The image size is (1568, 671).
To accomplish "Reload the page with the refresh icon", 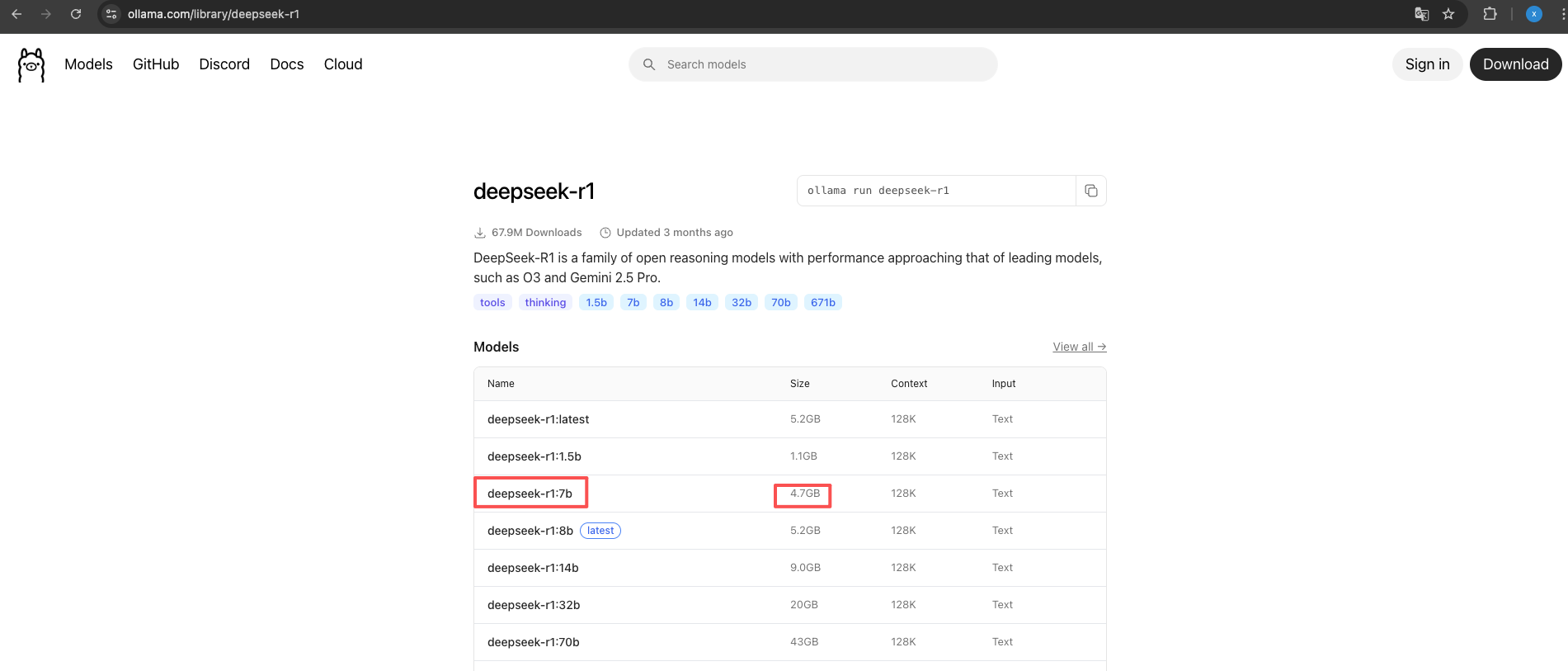I will tap(76, 14).
